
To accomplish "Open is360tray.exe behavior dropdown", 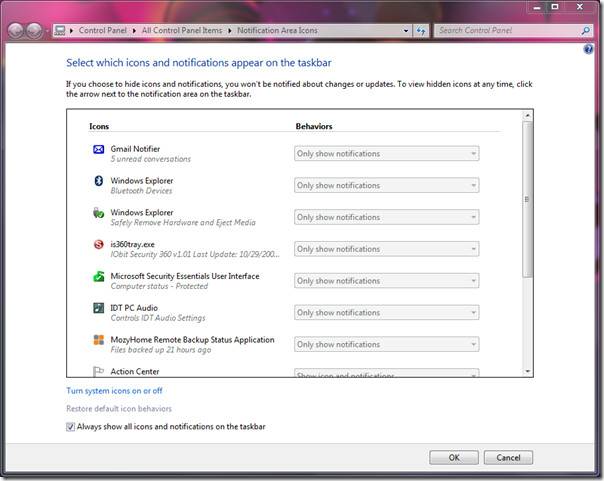I will (387, 249).
